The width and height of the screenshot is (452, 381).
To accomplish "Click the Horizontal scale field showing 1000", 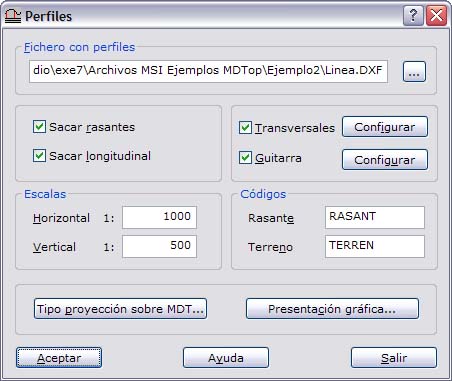I will tap(159, 217).
